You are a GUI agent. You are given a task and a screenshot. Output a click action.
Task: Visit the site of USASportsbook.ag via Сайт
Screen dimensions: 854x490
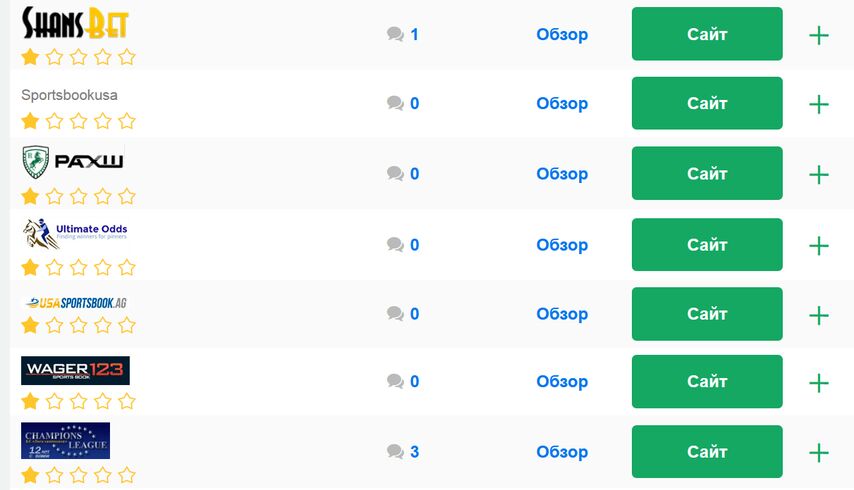click(707, 314)
